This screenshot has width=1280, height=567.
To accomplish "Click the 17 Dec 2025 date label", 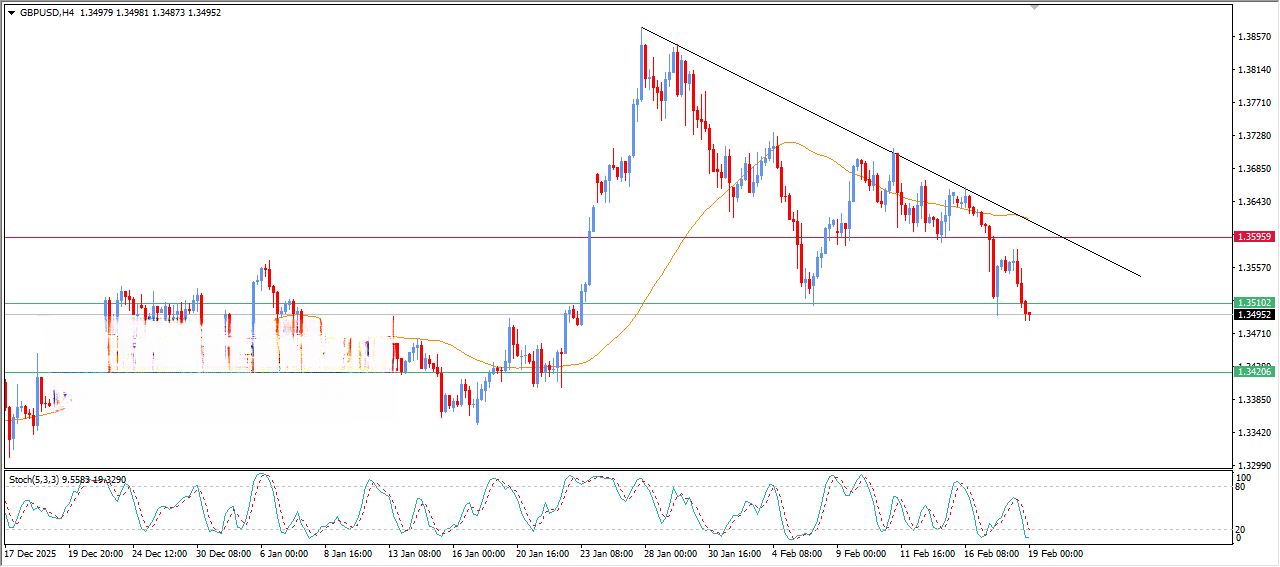I will coord(32,553).
